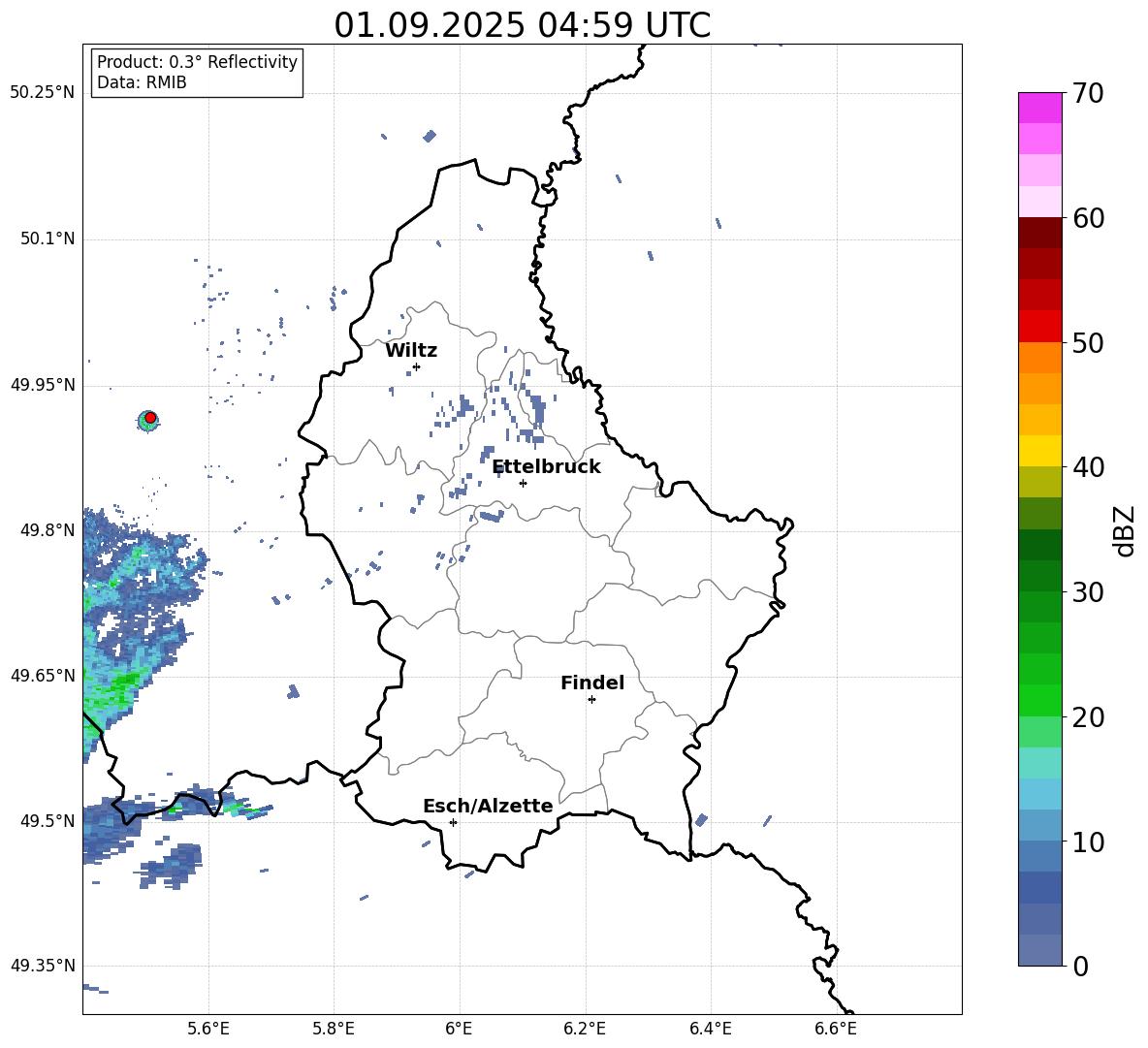Click the 'Product: 0.3° Reflectivity' line
Image resolution: width=1148 pixels, height=1048 pixels.
click(x=197, y=62)
